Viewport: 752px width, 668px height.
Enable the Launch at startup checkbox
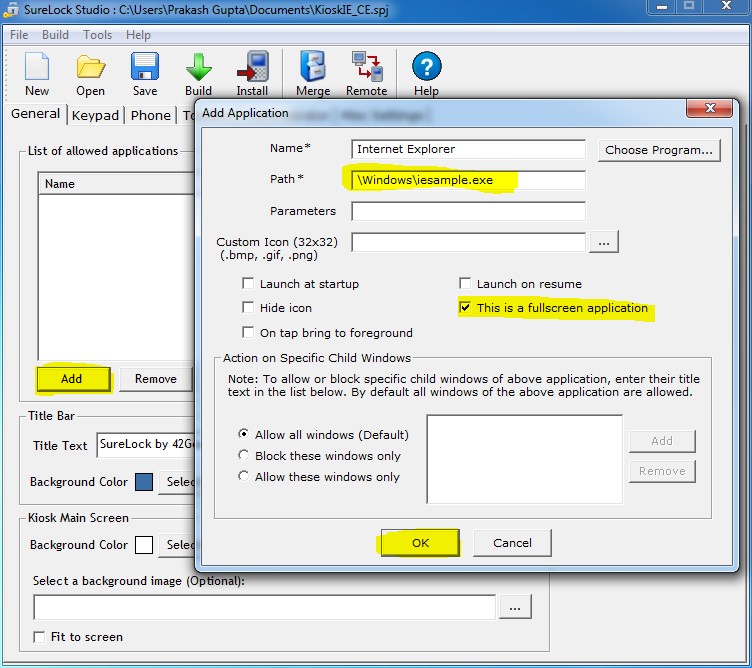[249, 284]
